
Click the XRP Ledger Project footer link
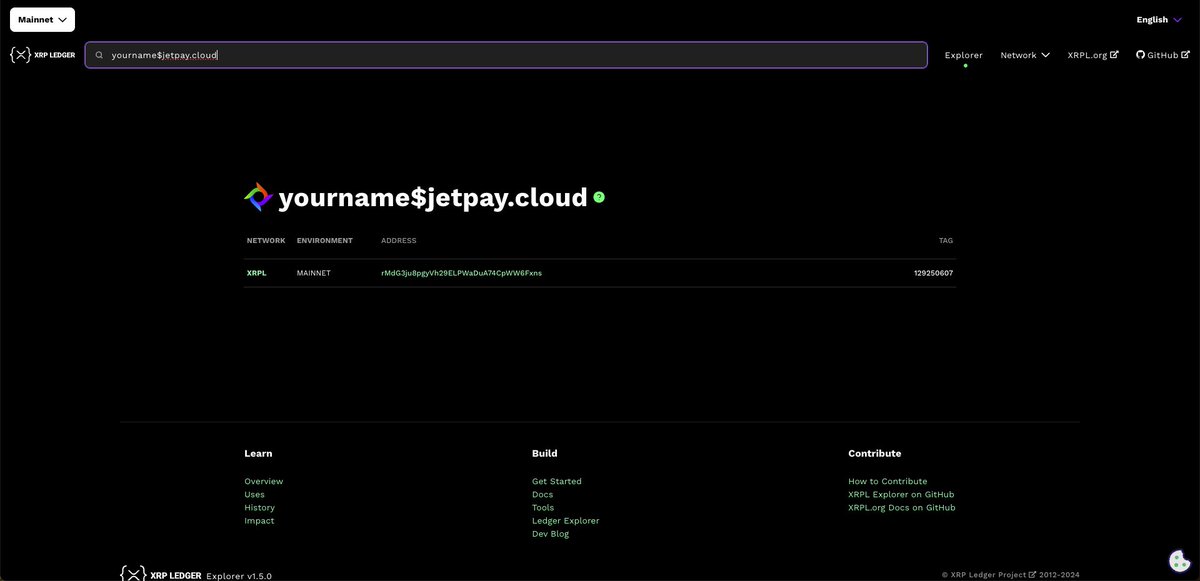993,575
